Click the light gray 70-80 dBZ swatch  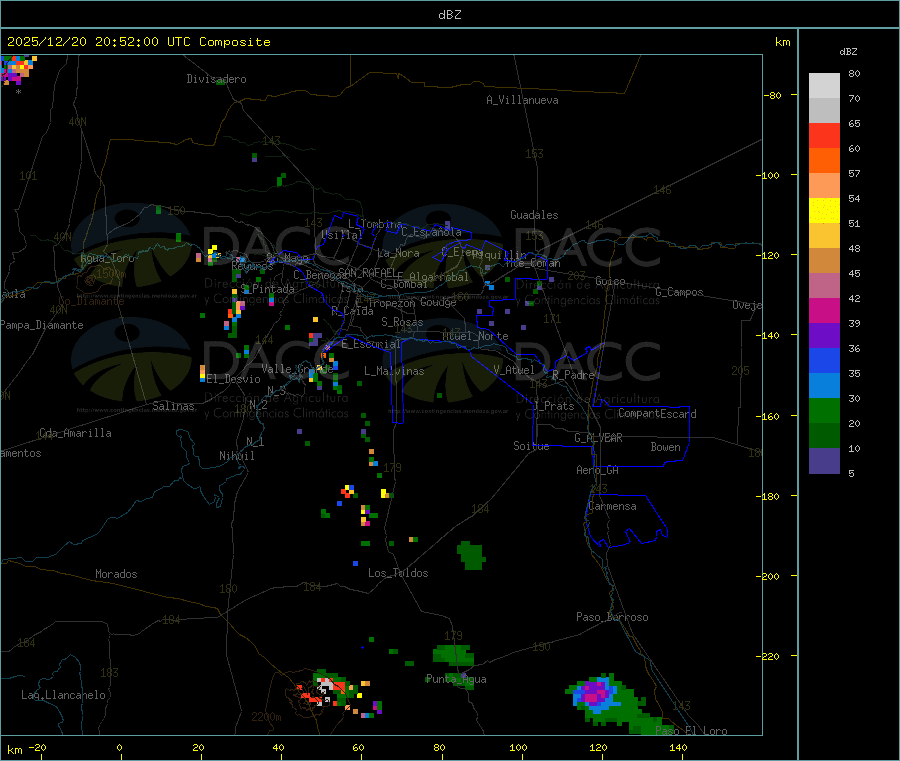tap(824, 86)
